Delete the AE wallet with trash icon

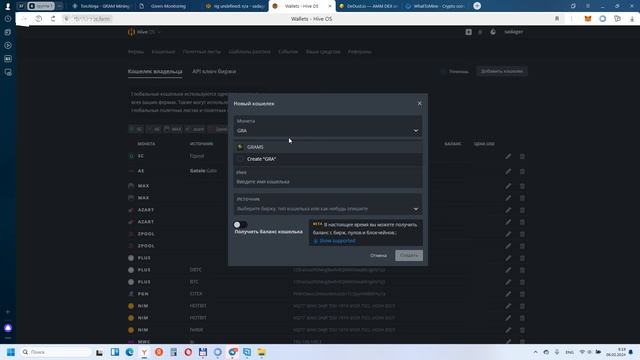pyautogui.click(x=522, y=171)
